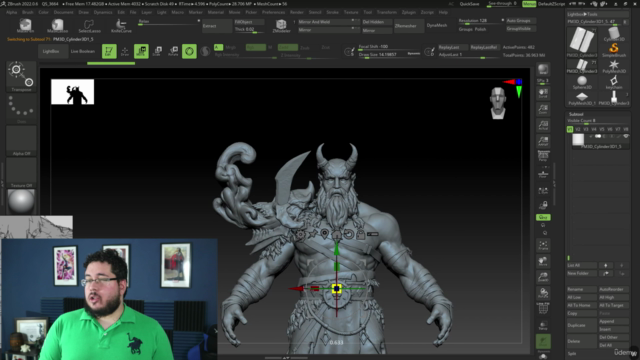Click the Scroll canvas icon
The image size is (640, 360).
tap(543, 93)
